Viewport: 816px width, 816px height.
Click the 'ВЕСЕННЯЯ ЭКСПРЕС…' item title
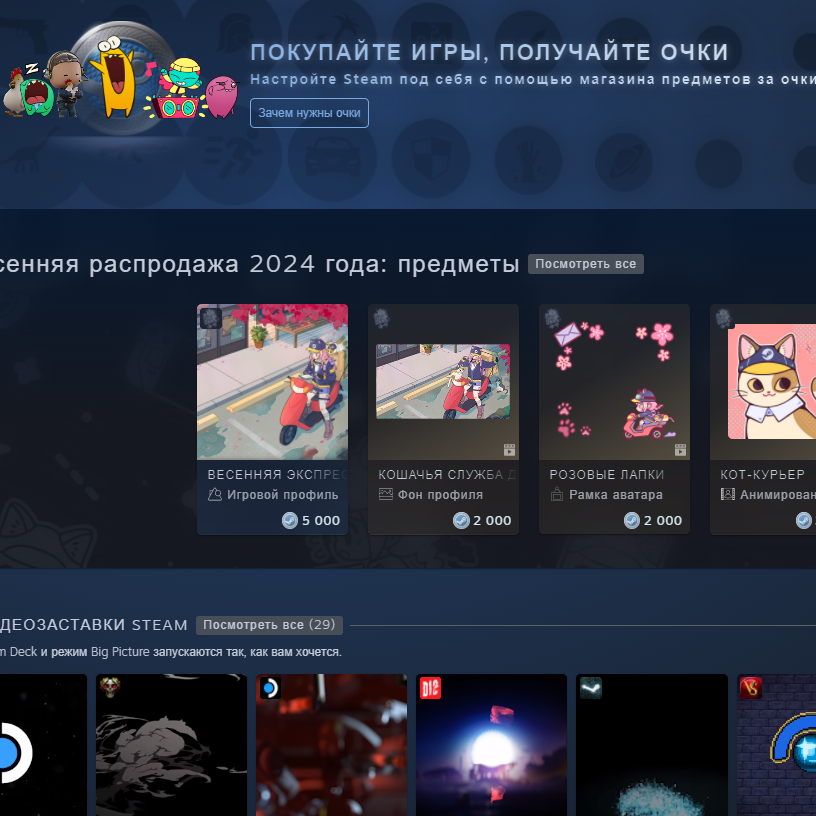click(x=277, y=475)
